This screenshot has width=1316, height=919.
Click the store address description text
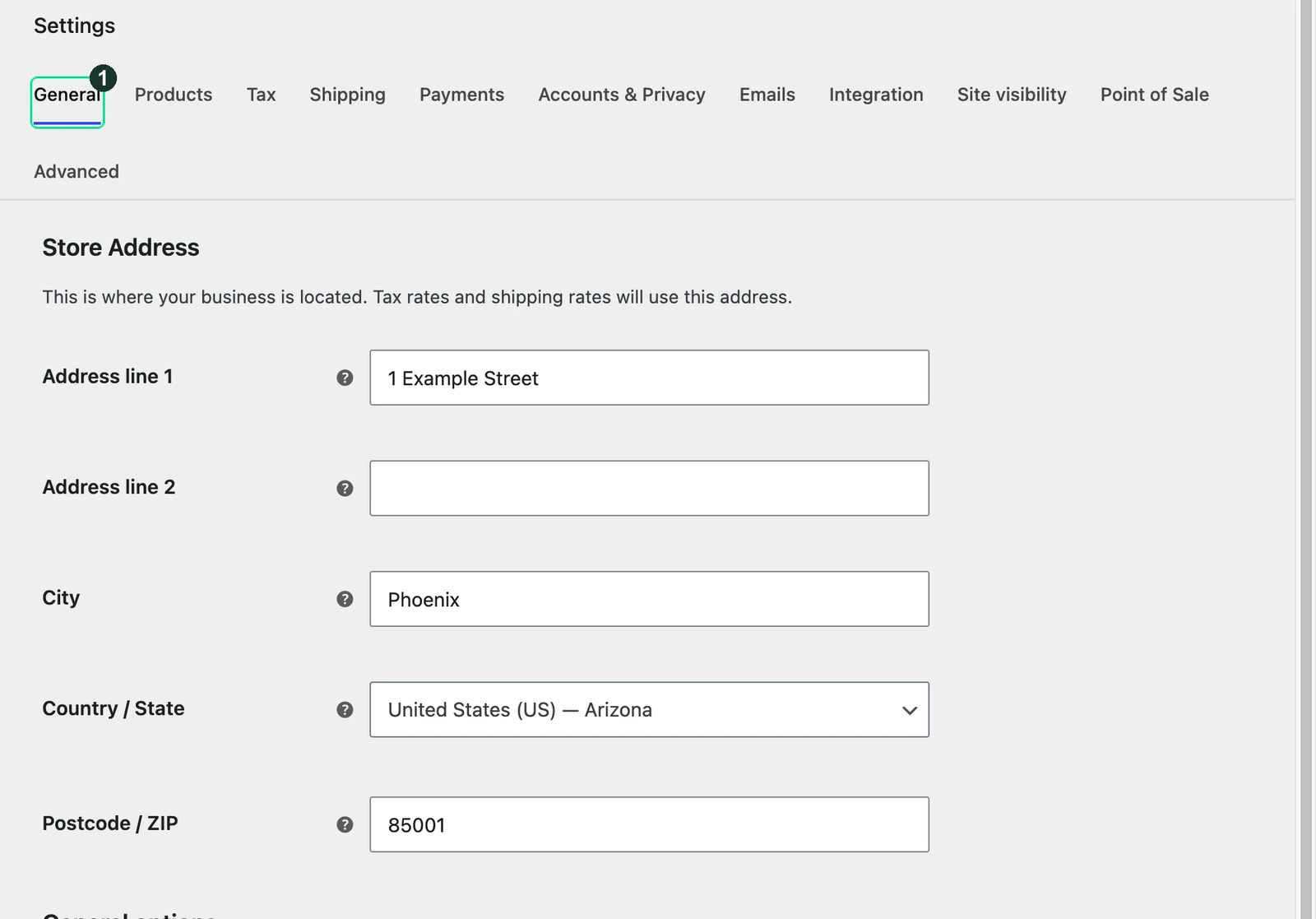tap(417, 297)
